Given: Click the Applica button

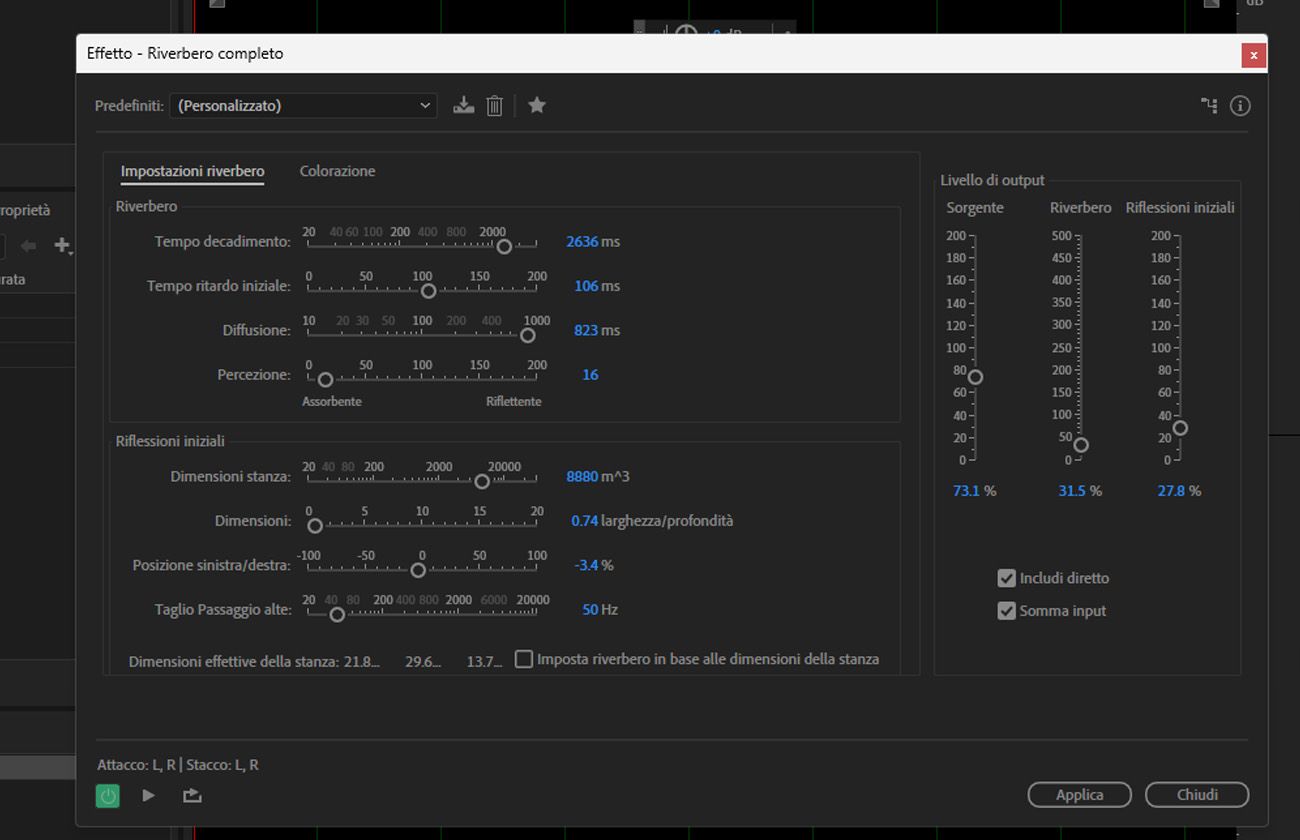Looking at the screenshot, I should point(1080,795).
